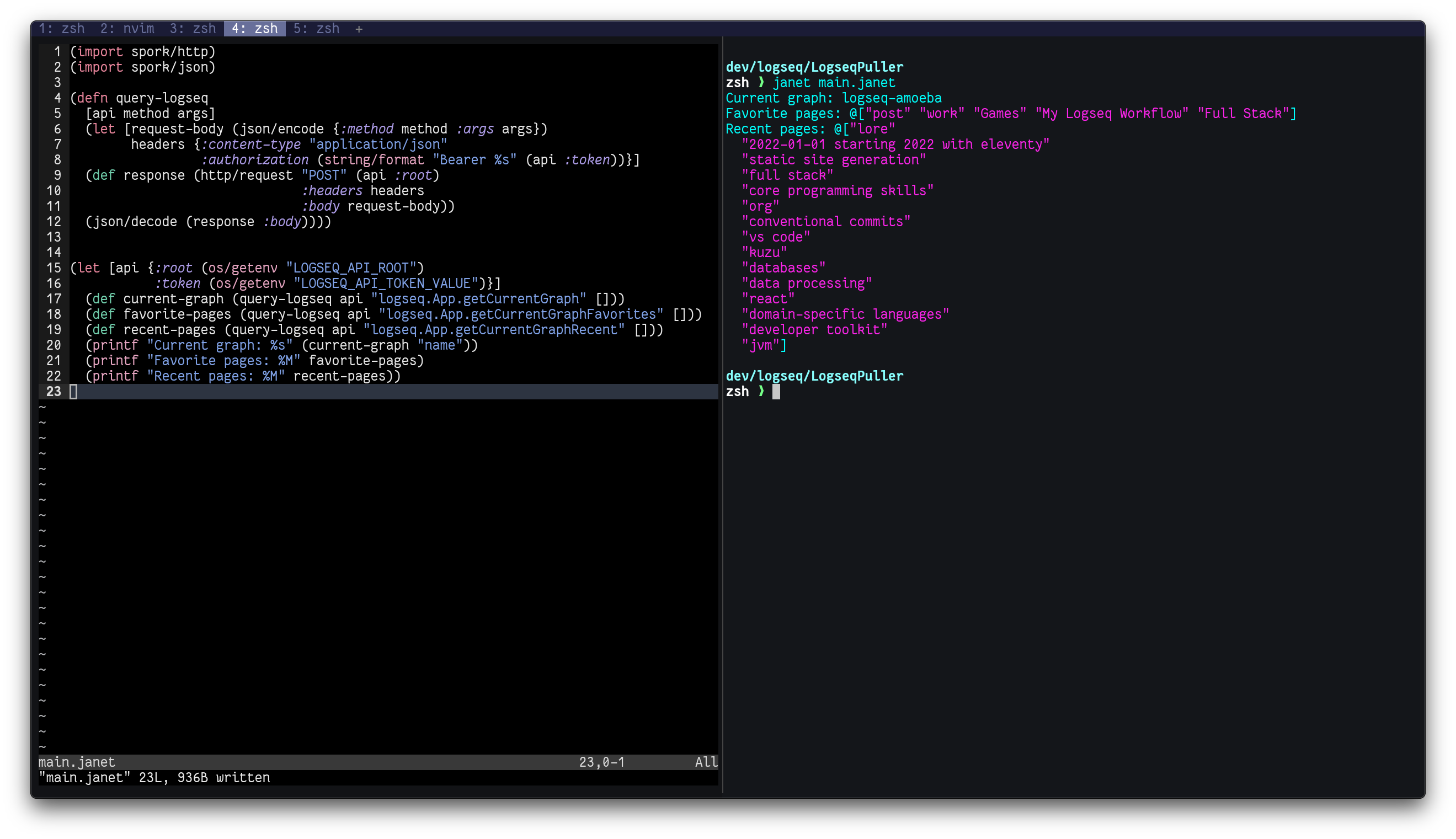This screenshot has width=1456, height=839.
Task: Select the '3: zsh' tab
Action: tap(193, 29)
